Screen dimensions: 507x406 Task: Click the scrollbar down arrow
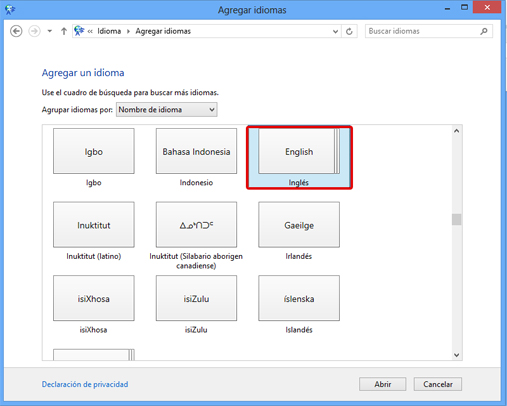click(456, 355)
